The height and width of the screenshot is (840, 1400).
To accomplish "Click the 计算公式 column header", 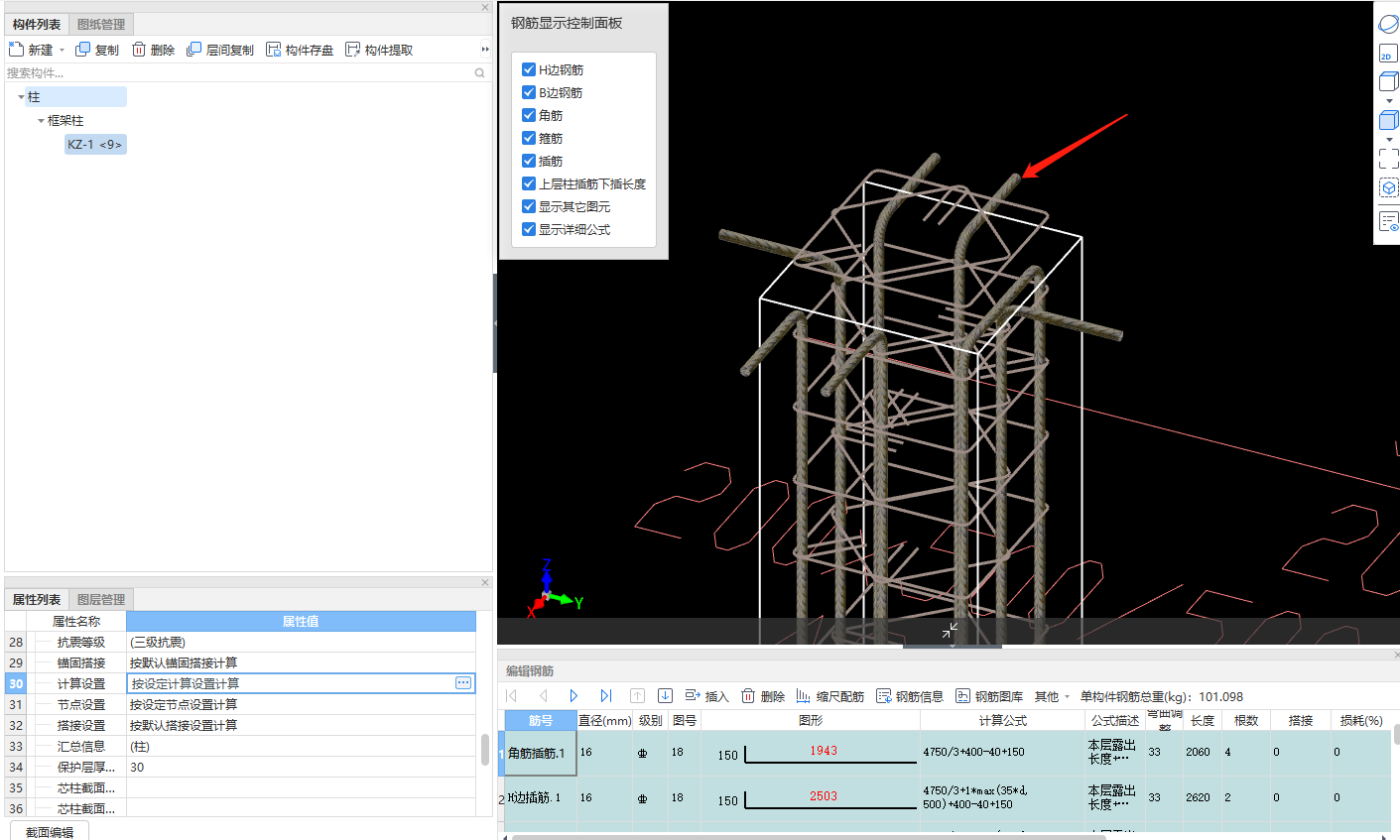I will click(1002, 721).
